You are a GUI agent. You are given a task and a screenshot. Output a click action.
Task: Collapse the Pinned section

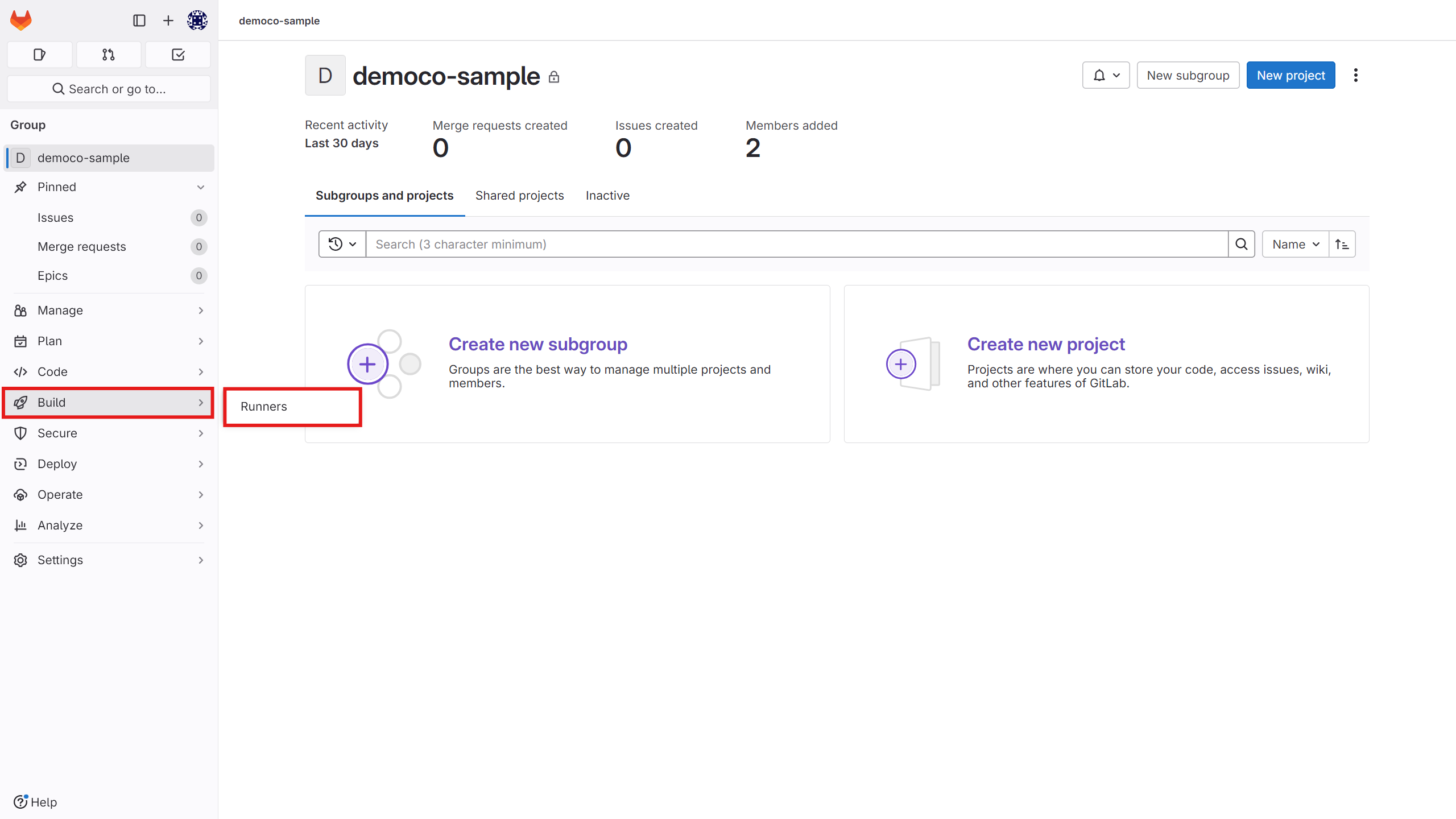(x=109, y=187)
